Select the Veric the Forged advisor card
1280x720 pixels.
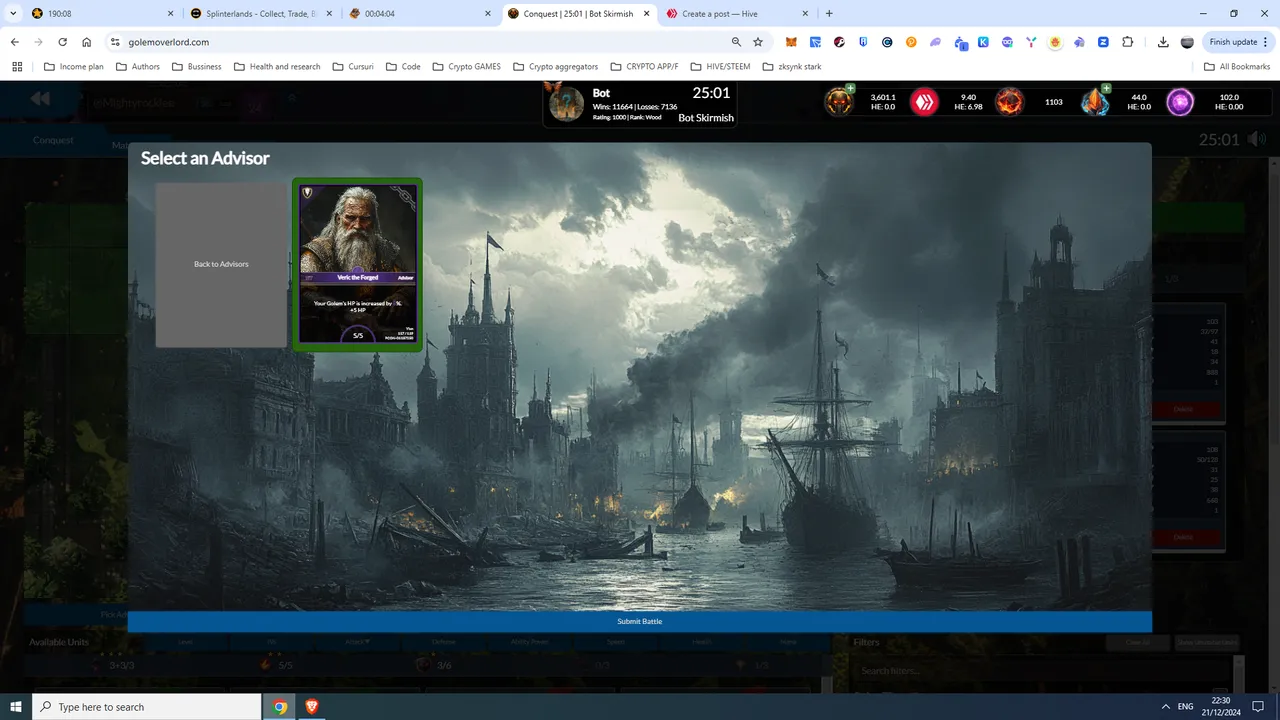357,264
